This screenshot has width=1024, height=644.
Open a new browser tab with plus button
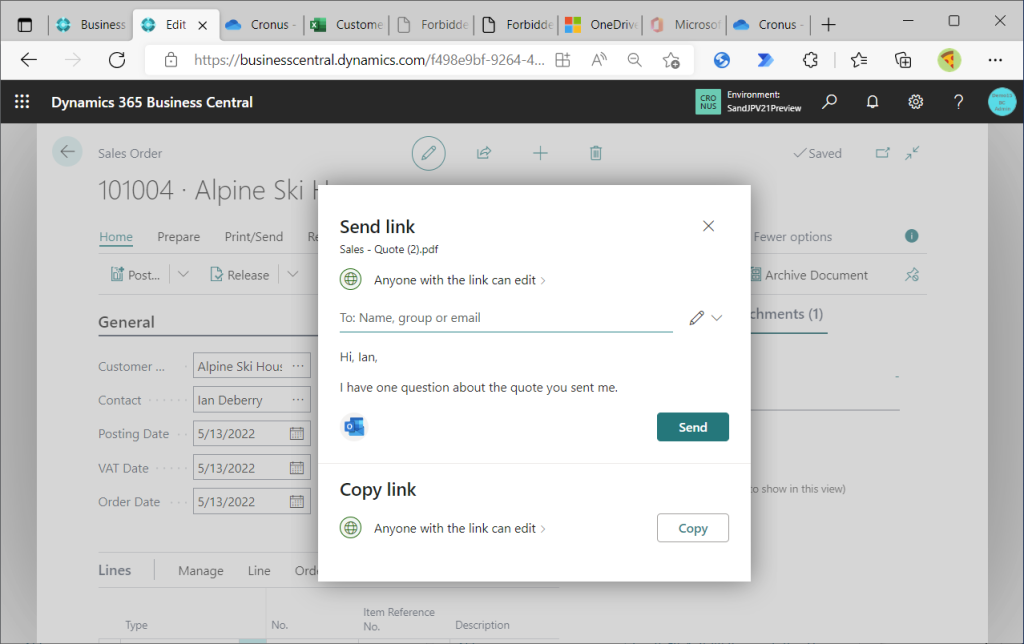(829, 25)
